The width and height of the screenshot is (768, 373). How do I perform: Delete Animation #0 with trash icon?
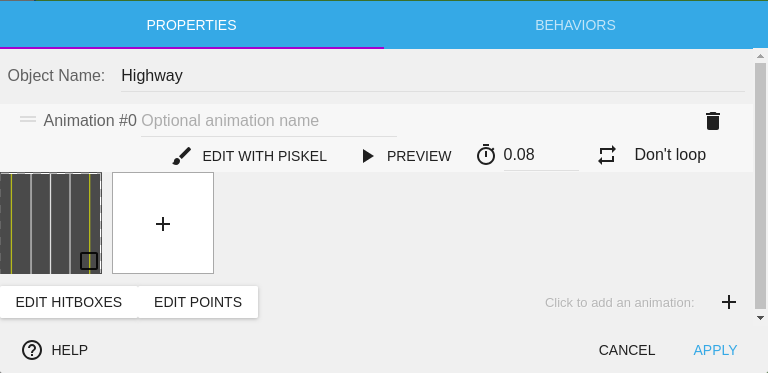tap(713, 121)
